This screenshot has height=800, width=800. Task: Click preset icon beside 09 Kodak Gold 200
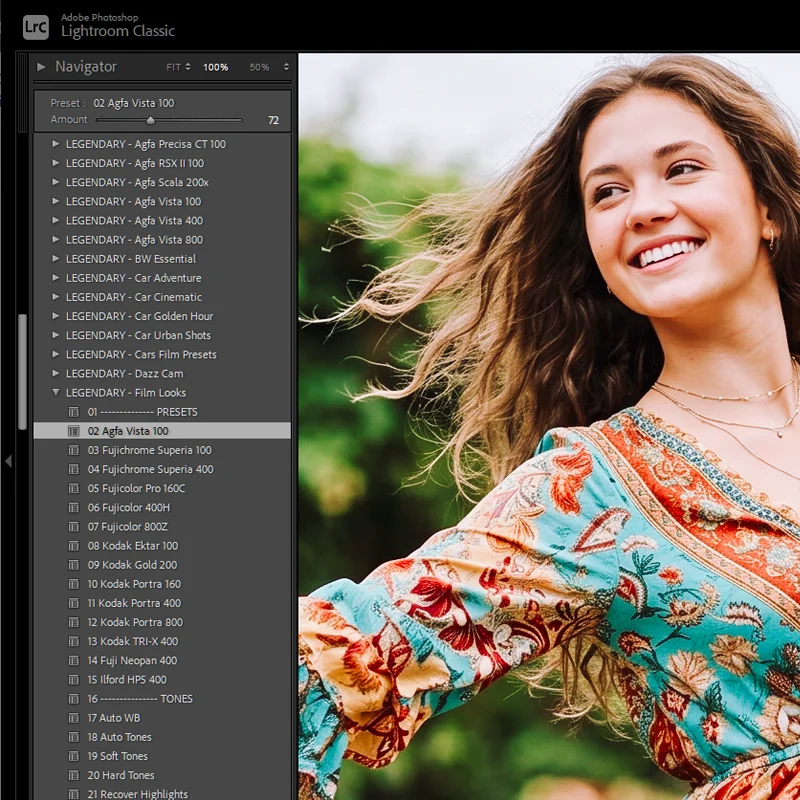click(74, 565)
